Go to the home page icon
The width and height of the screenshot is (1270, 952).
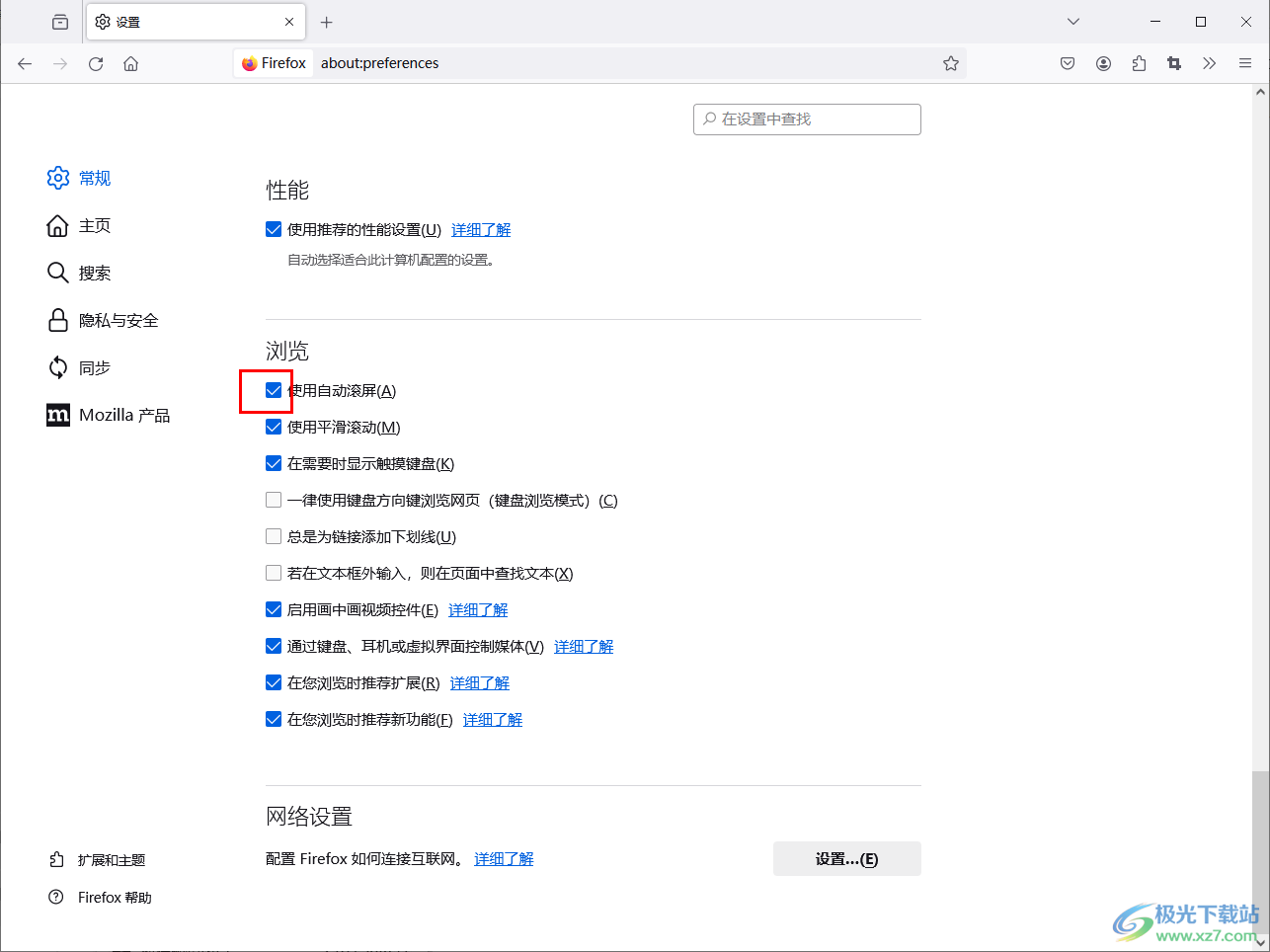130,63
